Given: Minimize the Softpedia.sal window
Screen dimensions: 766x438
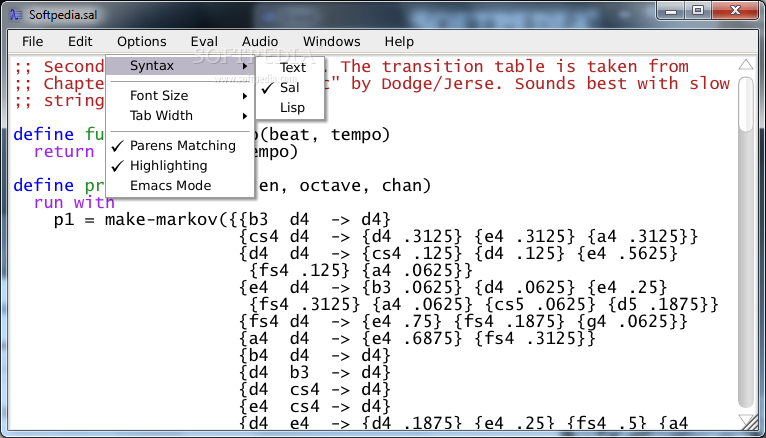Looking at the screenshot, I should tap(671, 11).
